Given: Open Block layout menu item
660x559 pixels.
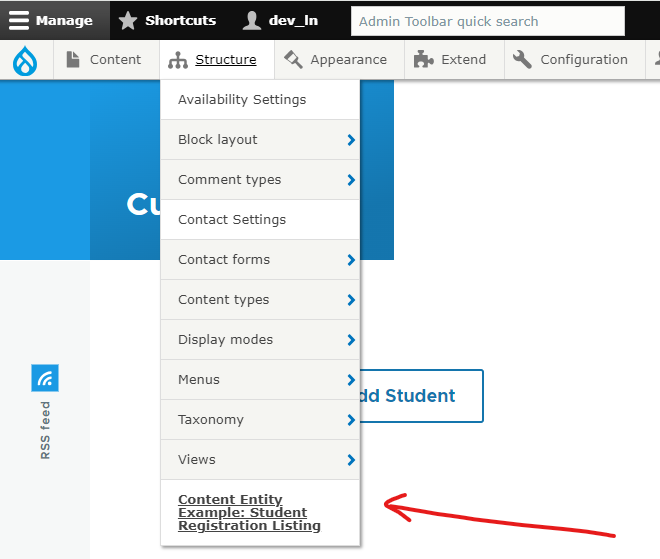Looking at the screenshot, I should [x=260, y=140].
